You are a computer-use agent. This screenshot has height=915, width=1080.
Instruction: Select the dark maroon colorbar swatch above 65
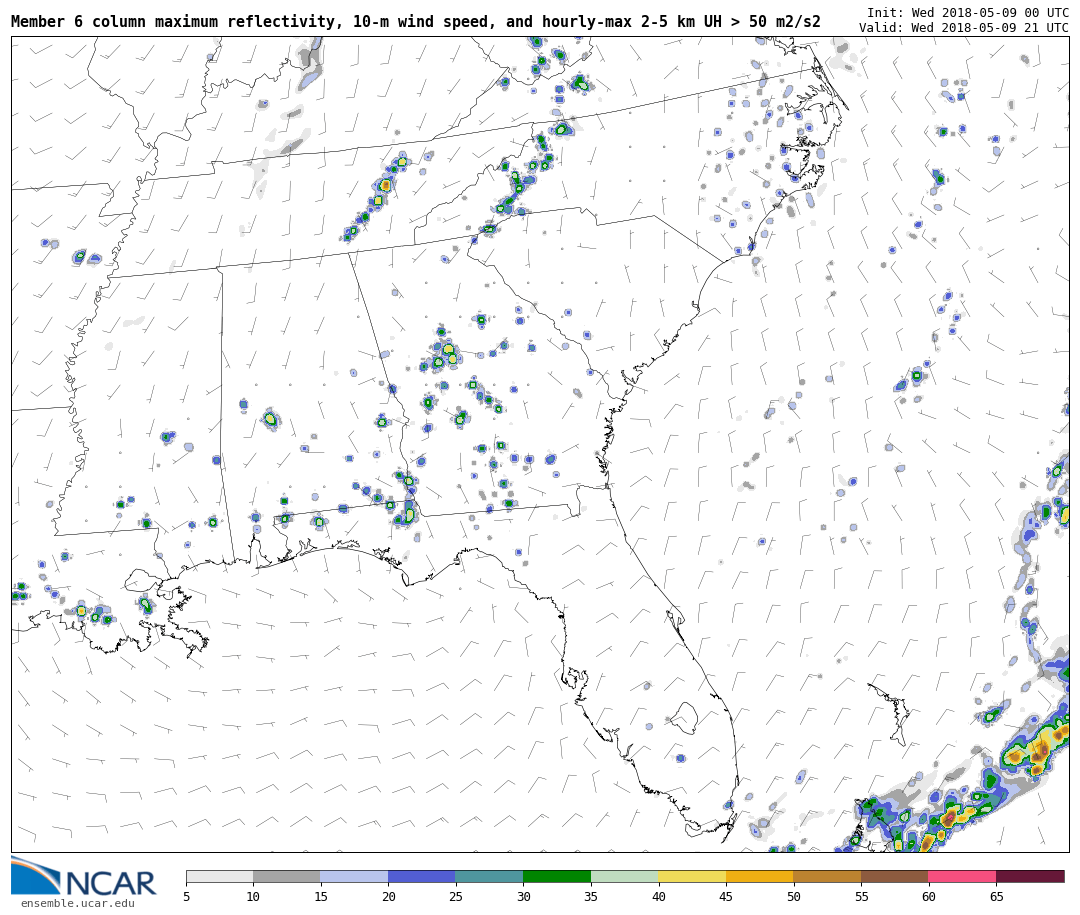click(1030, 877)
